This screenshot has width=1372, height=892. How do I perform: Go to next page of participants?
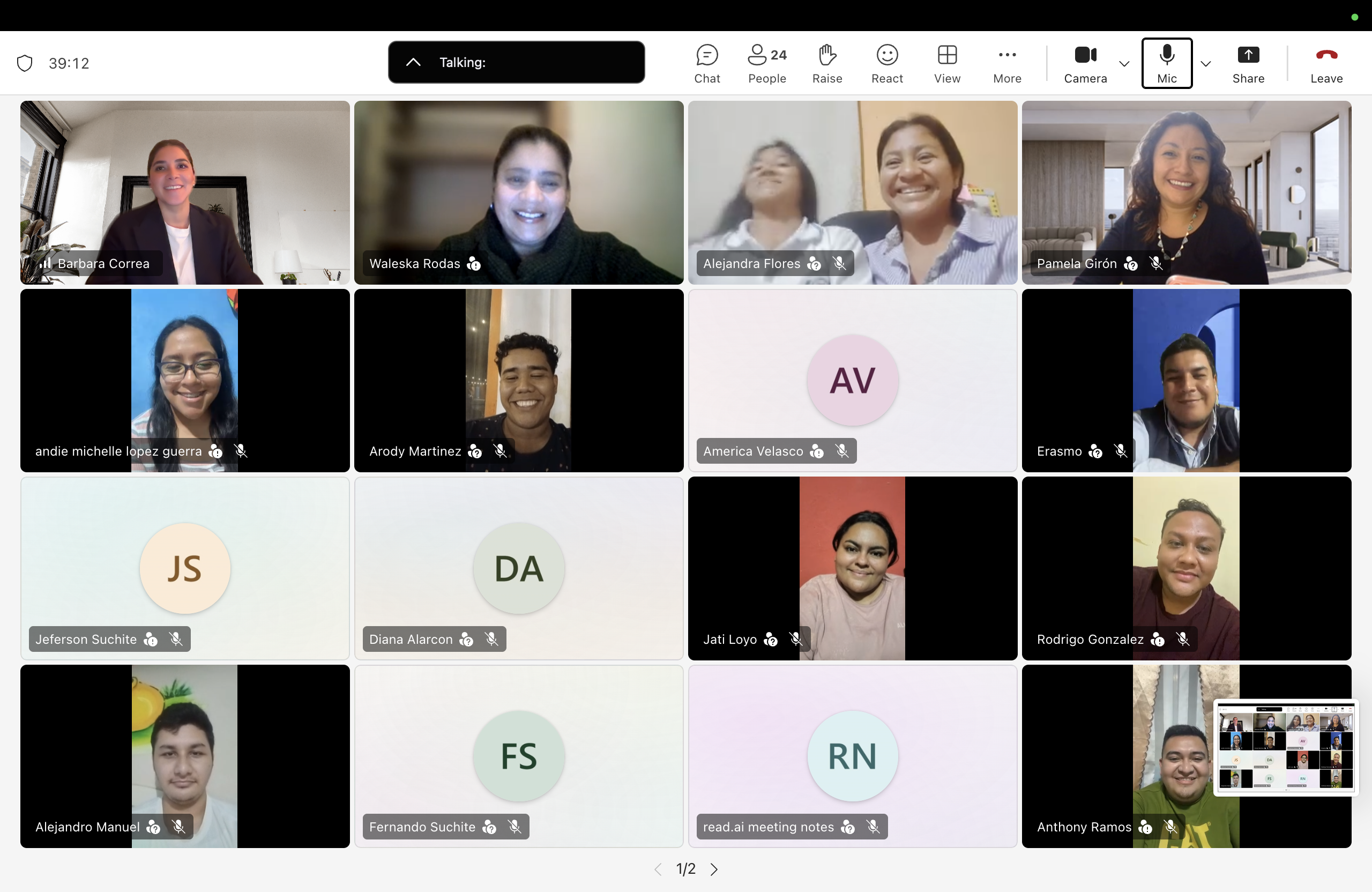pyautogui.click(x=714, y=869)
